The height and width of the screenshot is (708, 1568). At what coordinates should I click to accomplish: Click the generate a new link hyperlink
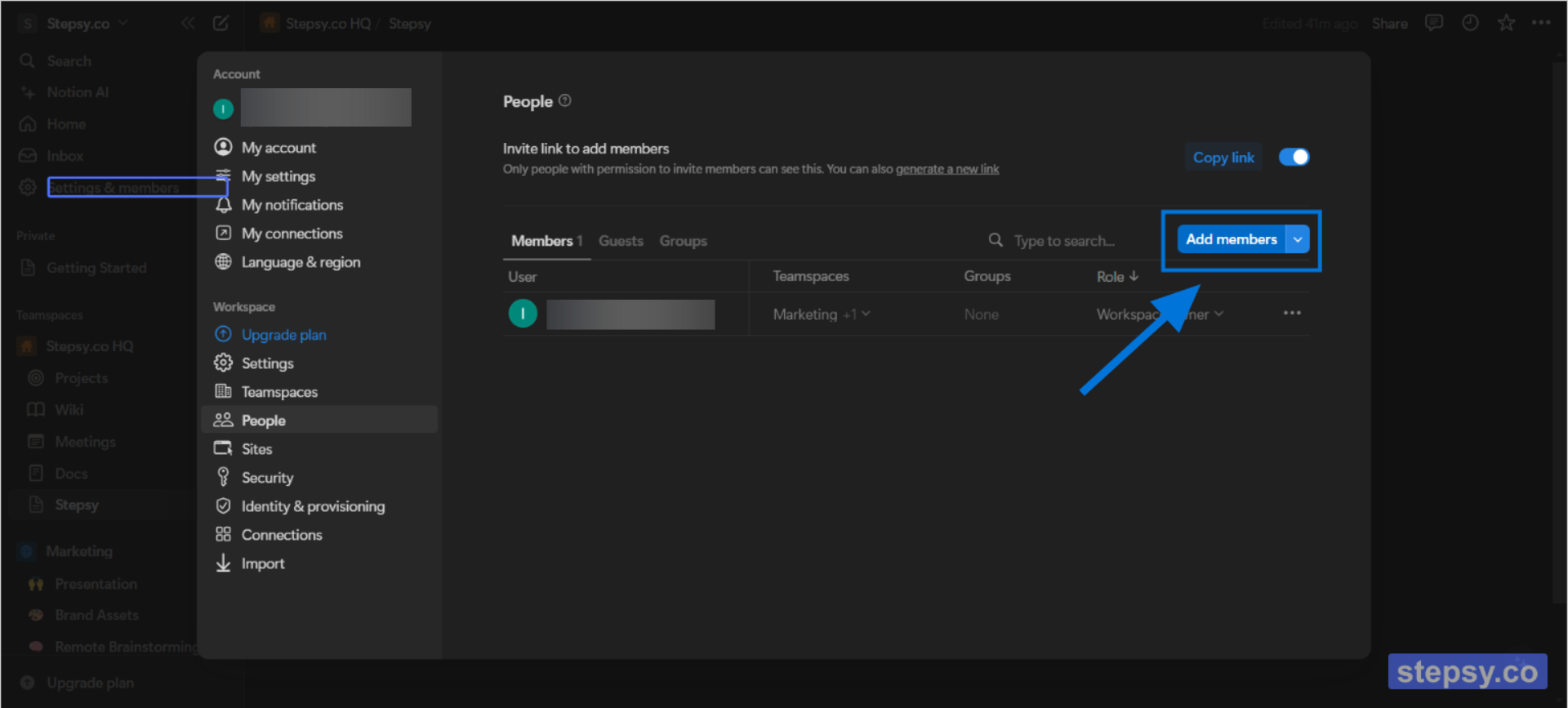click(947, 169)
